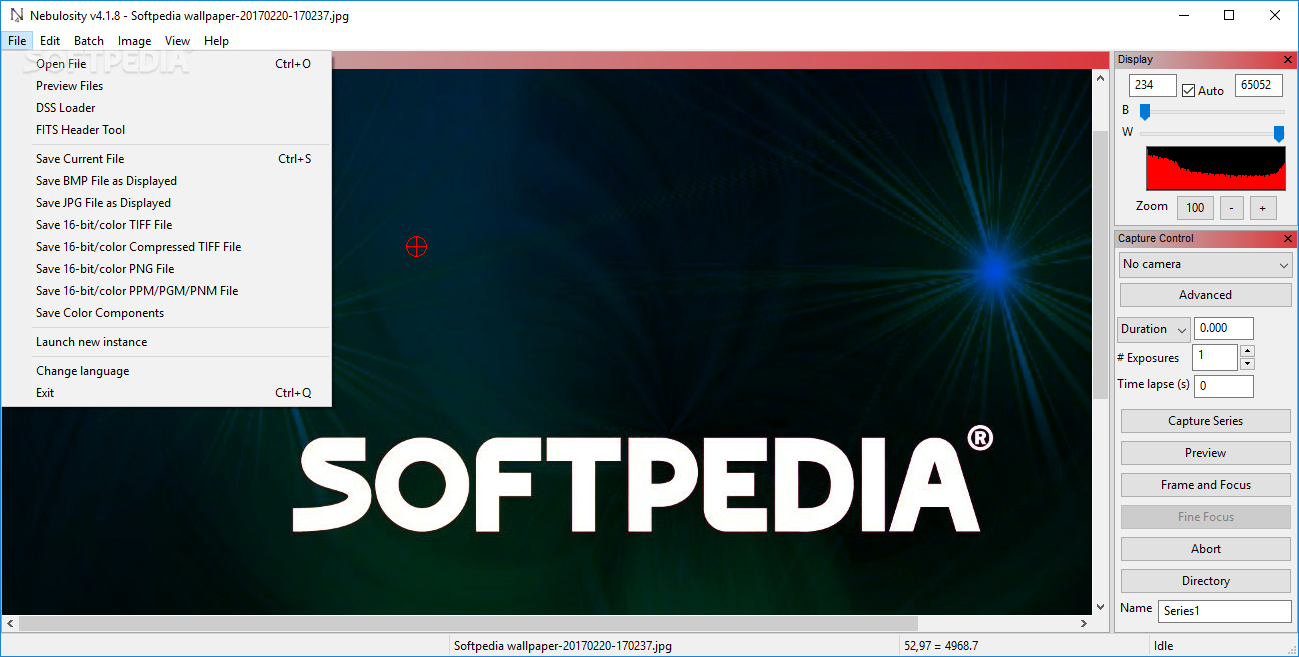Choose Exit from File menu

point(167,393)
